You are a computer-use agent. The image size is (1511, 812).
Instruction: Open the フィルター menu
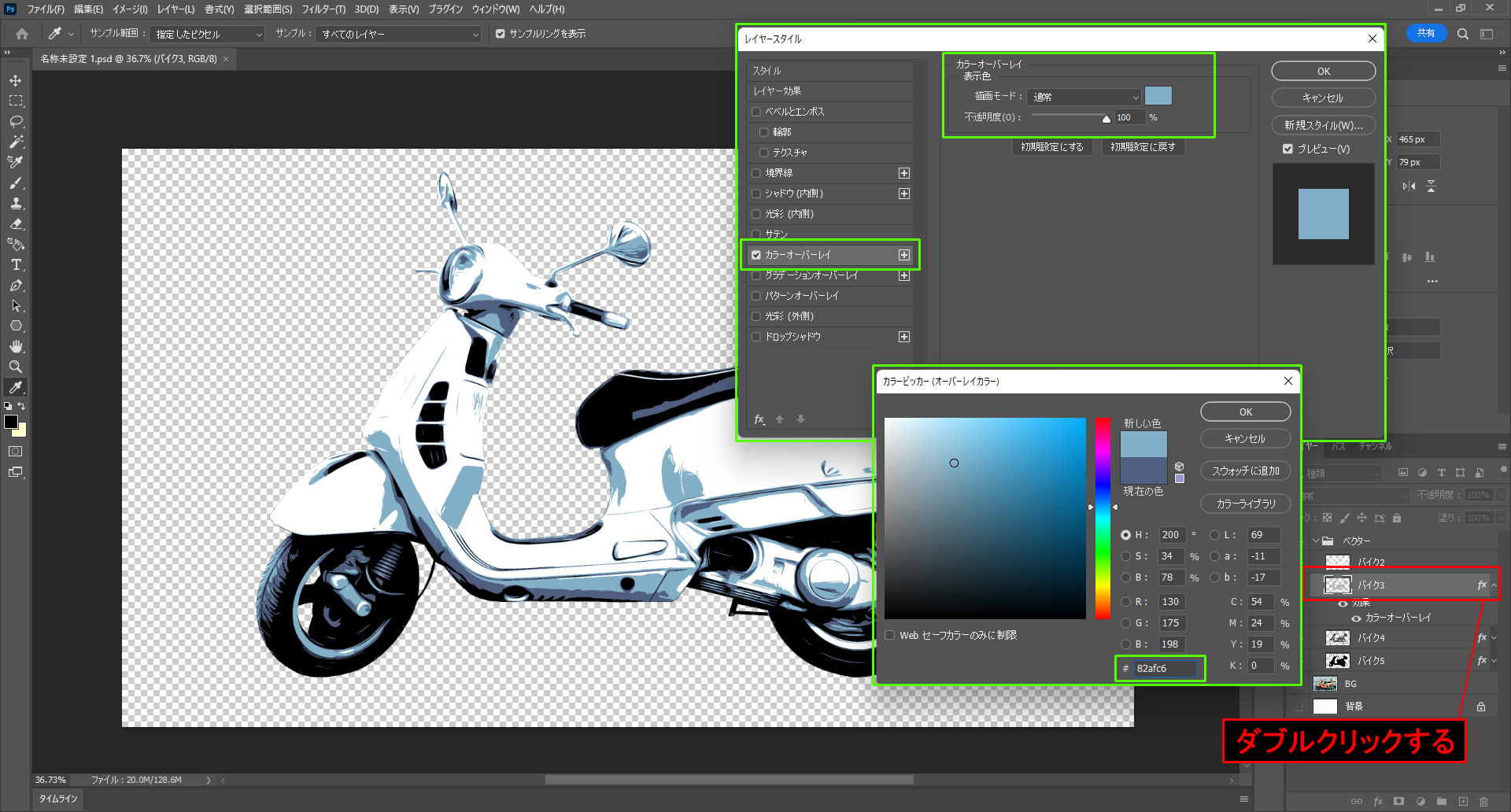[323, 9]
